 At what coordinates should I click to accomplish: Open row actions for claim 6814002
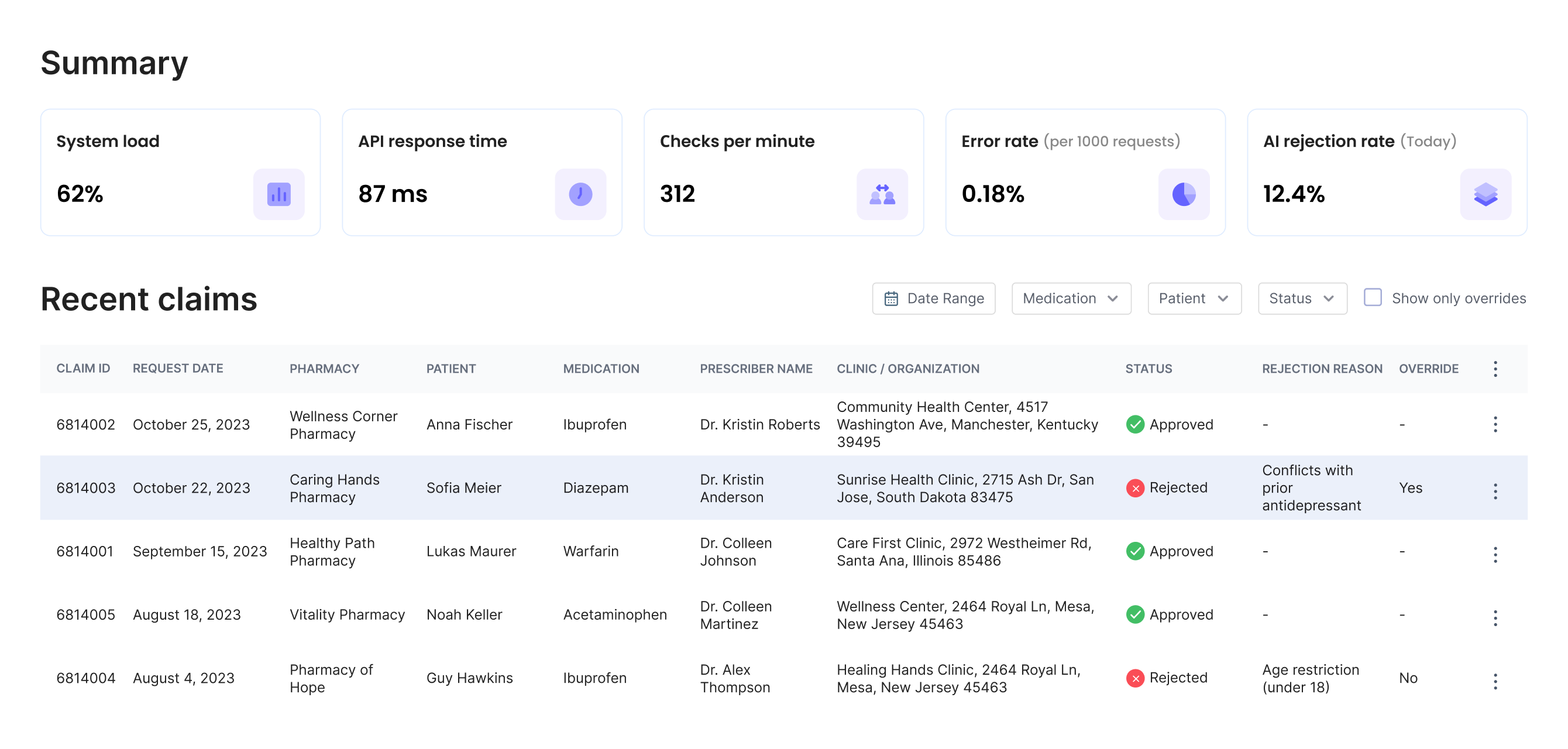pyautogui.click(x=1495, y=424)
